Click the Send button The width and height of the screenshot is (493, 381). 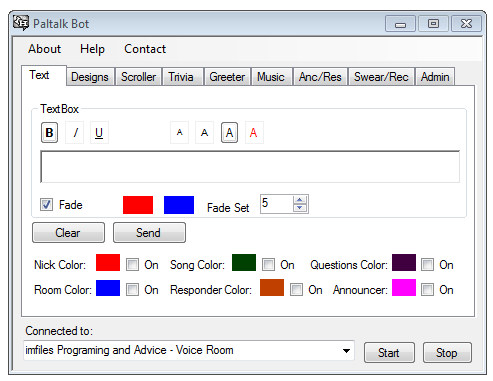click(149, 233)
